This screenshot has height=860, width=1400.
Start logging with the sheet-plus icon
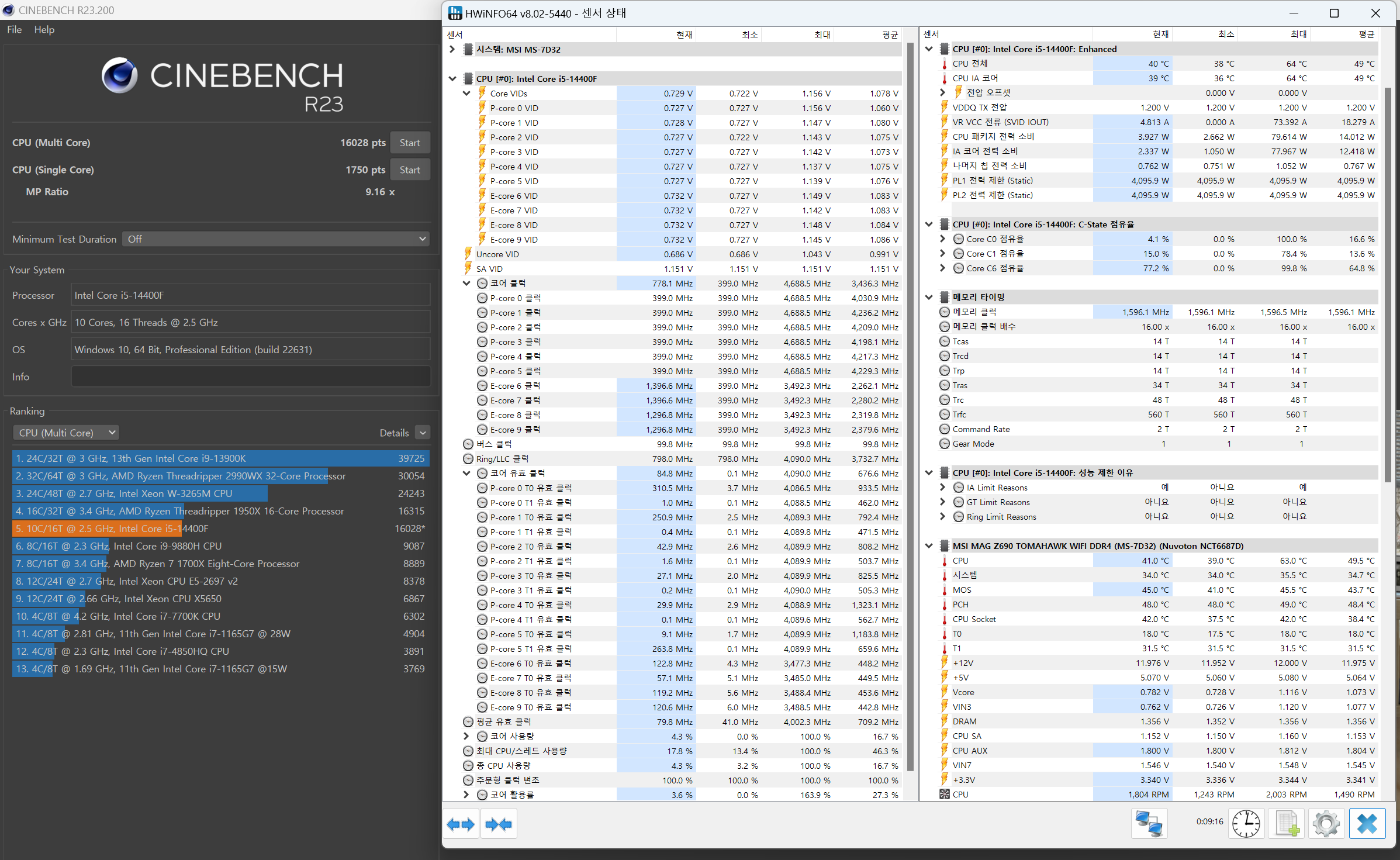(x=1287, y=823)
